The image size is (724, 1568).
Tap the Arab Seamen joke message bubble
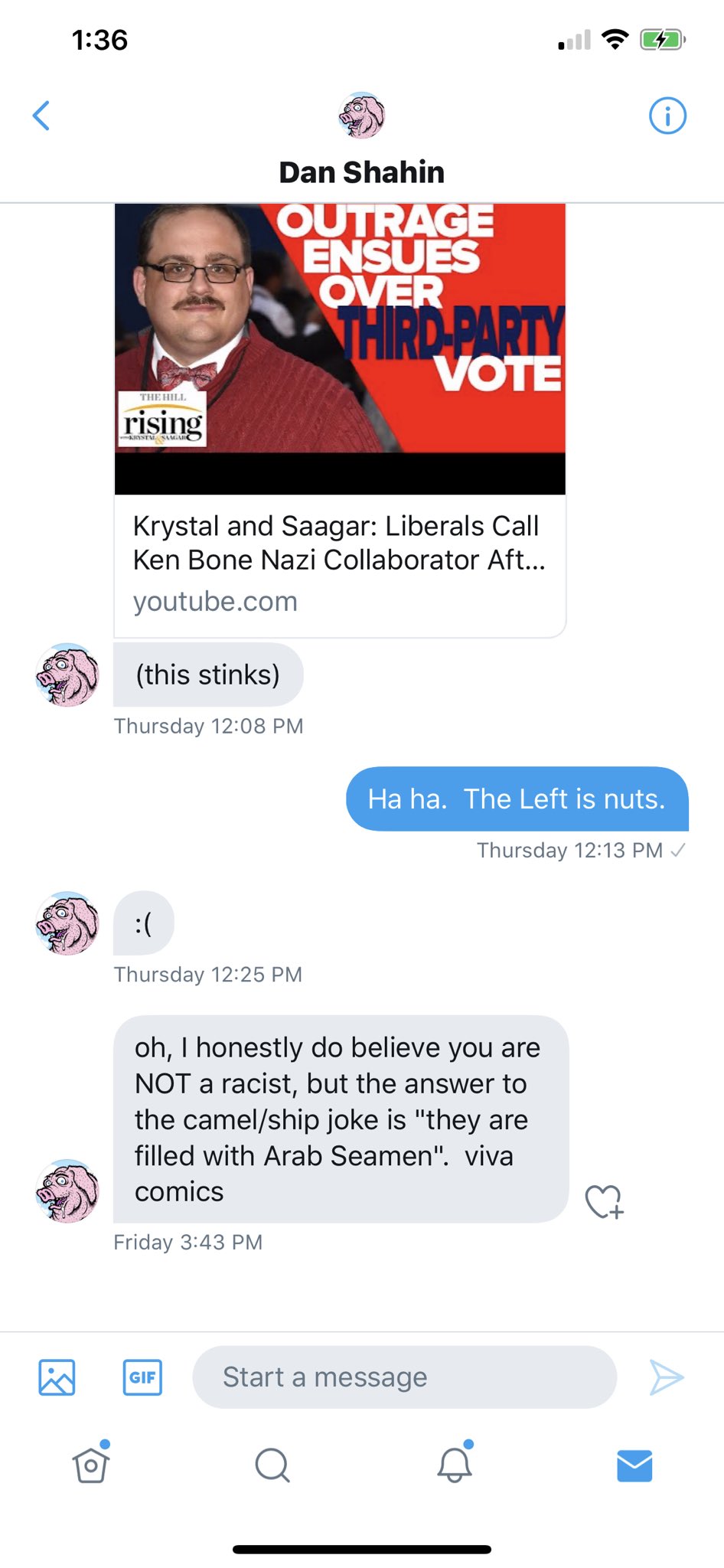point(341,1119)
